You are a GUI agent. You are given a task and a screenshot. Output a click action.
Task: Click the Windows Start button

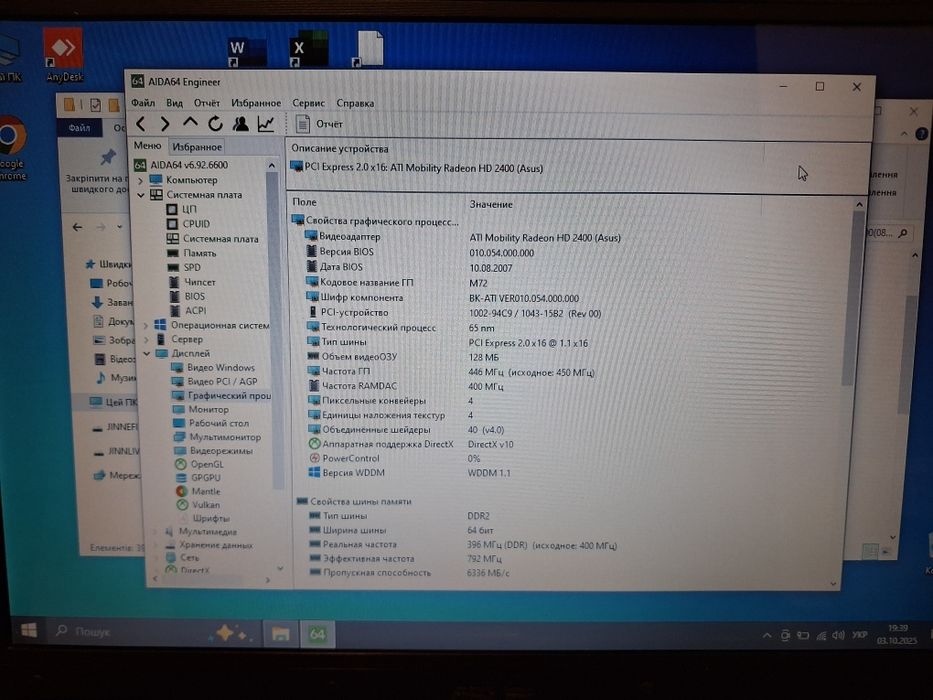pyautogui.click(x=29, y=630)
